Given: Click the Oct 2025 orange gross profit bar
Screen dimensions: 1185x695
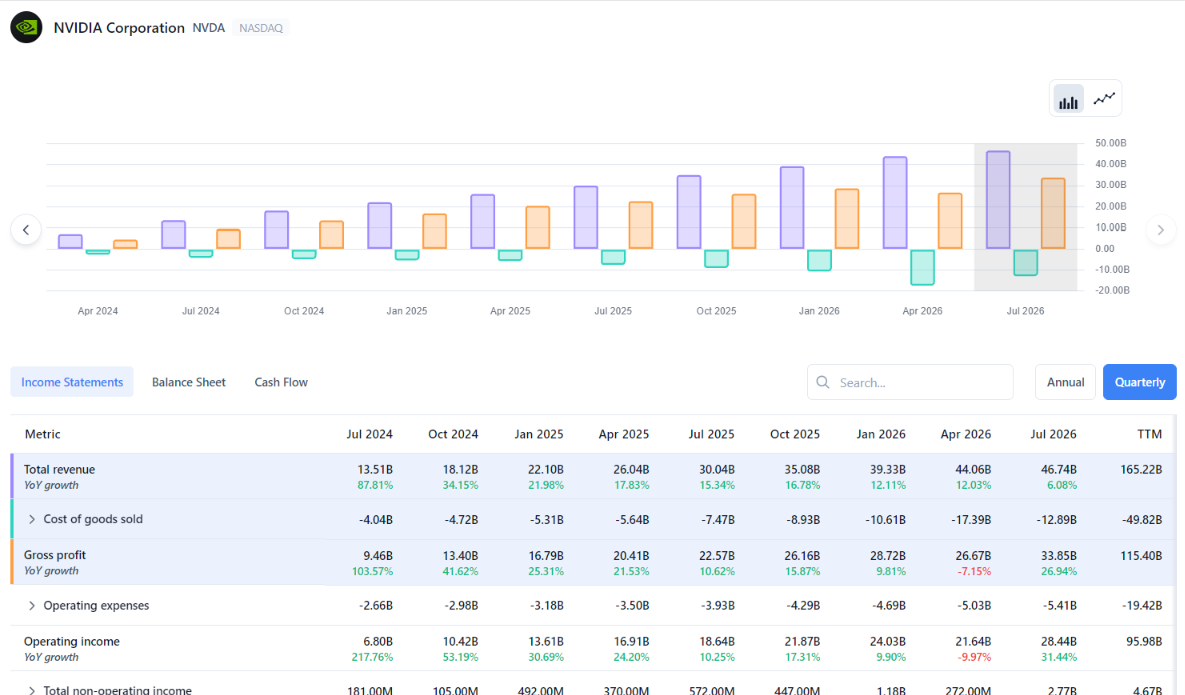Looking at the screenshot, I should 744,221.
